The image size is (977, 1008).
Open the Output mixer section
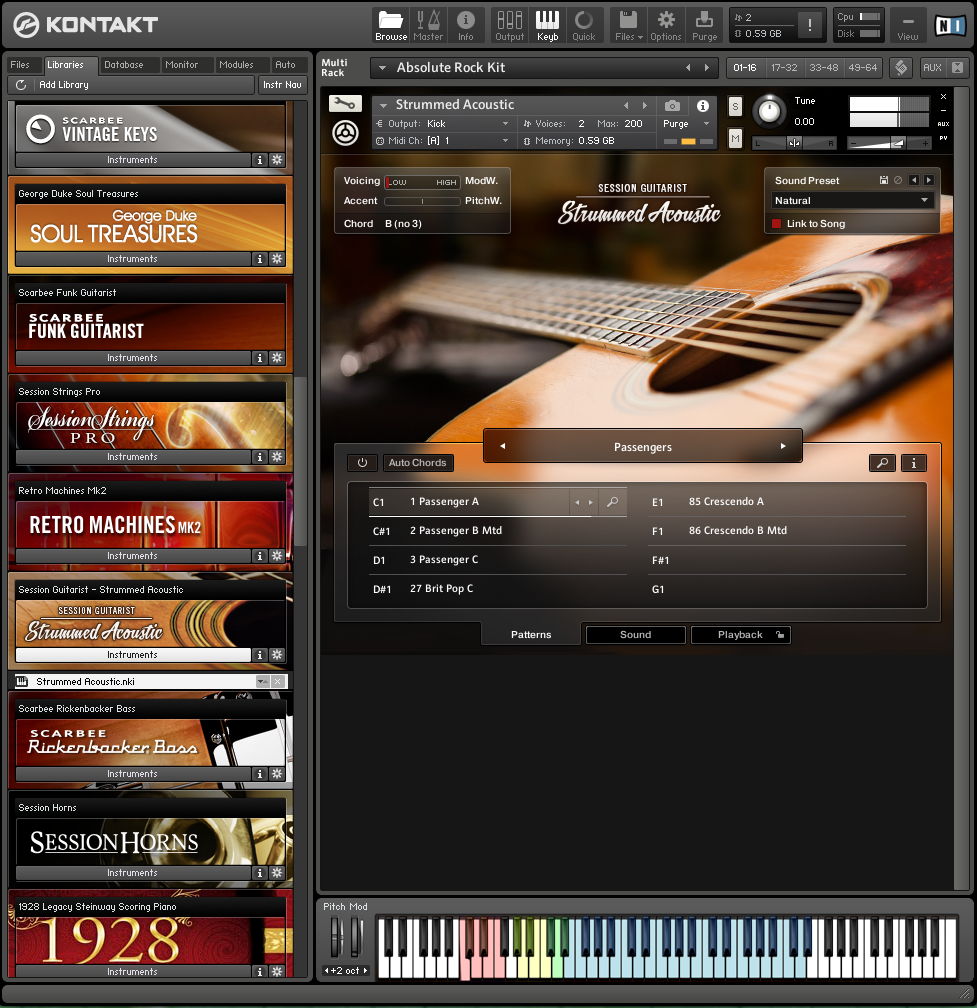coord(510,26)
